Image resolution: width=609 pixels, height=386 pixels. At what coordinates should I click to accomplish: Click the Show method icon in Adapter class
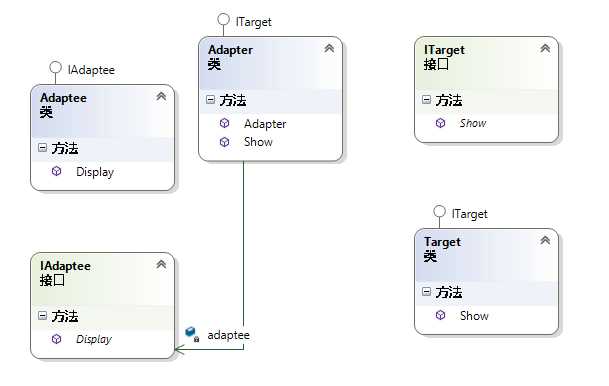[224, 142]
